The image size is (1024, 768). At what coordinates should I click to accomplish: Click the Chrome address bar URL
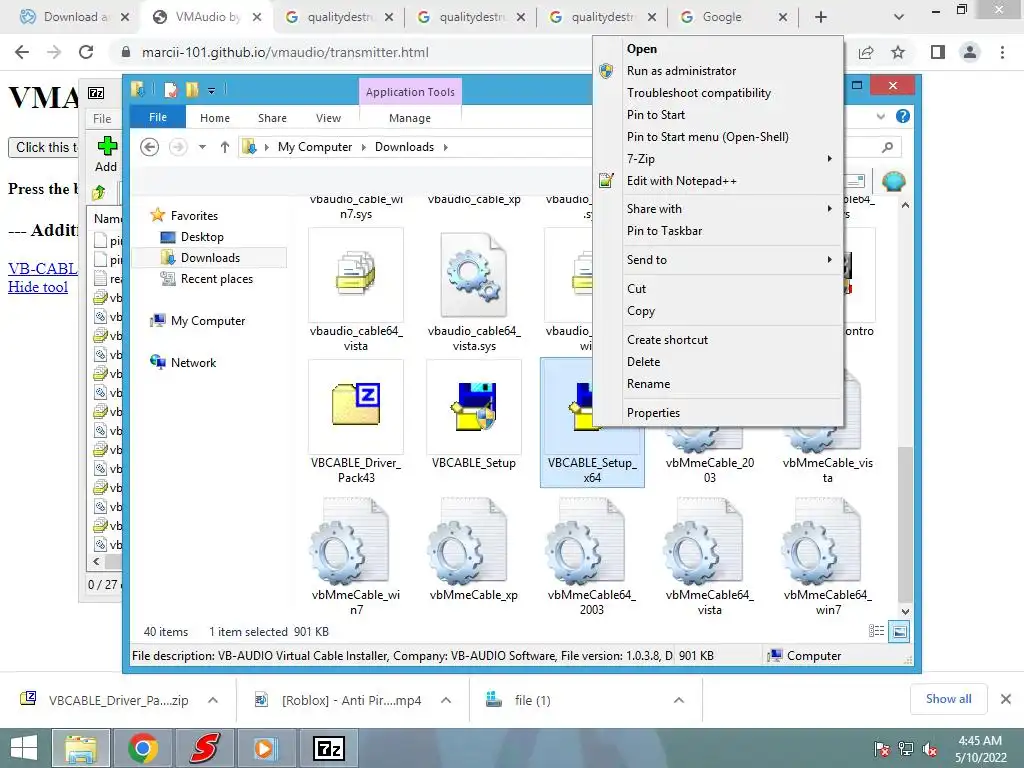pyautogui.click(x=285, y=52)
